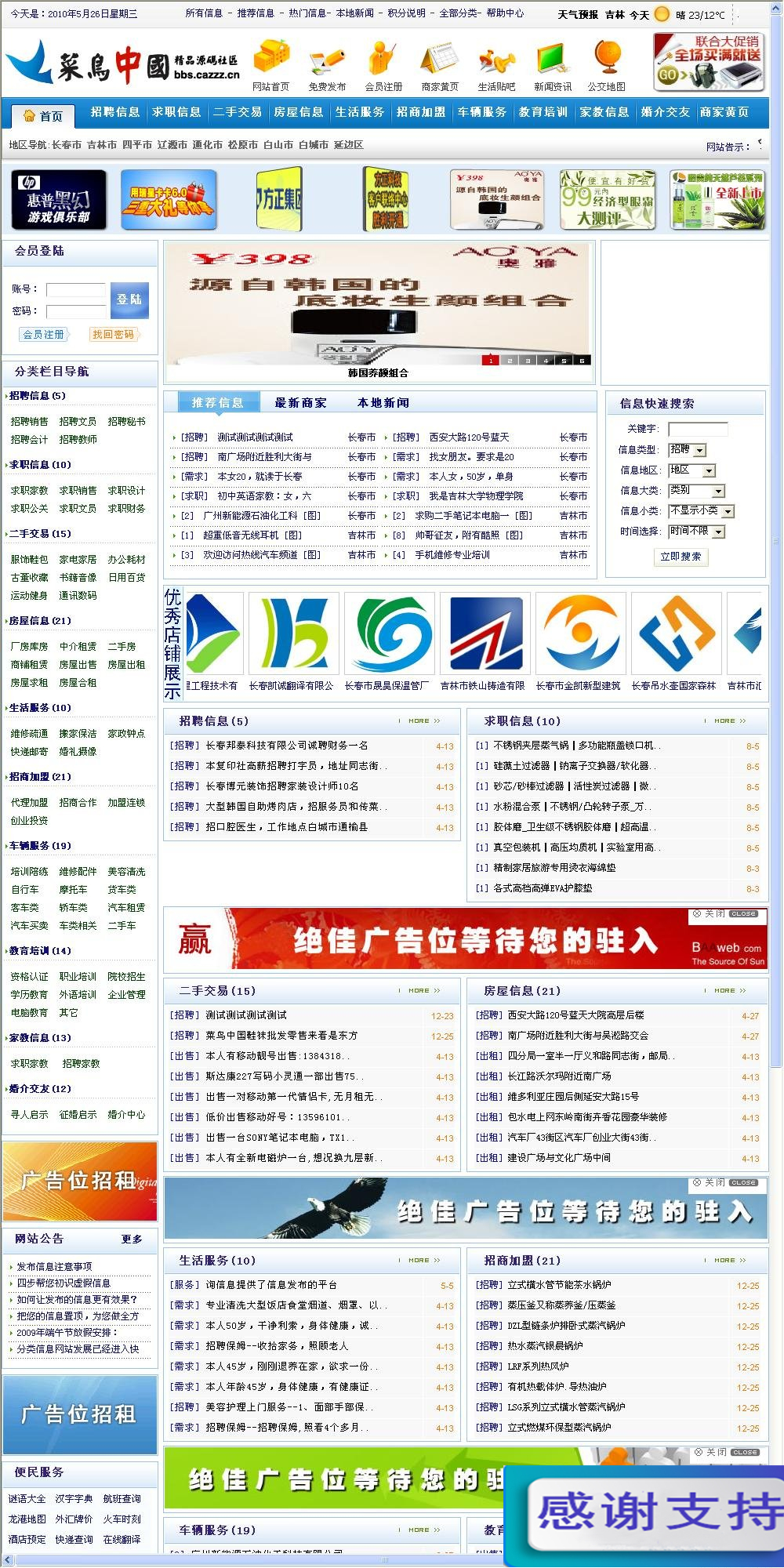Open 火车时刻 convenience service link
The image size is (784, 1568).
coord(122,1519)
